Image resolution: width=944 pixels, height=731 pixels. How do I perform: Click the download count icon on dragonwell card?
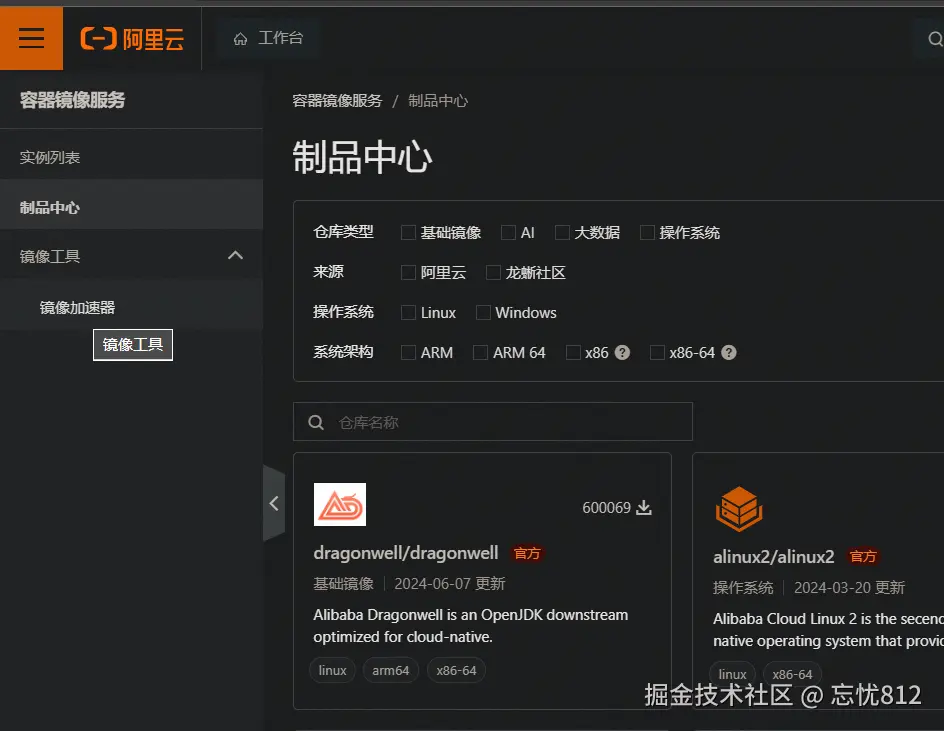pyautogui.click(x=645, y=508)
